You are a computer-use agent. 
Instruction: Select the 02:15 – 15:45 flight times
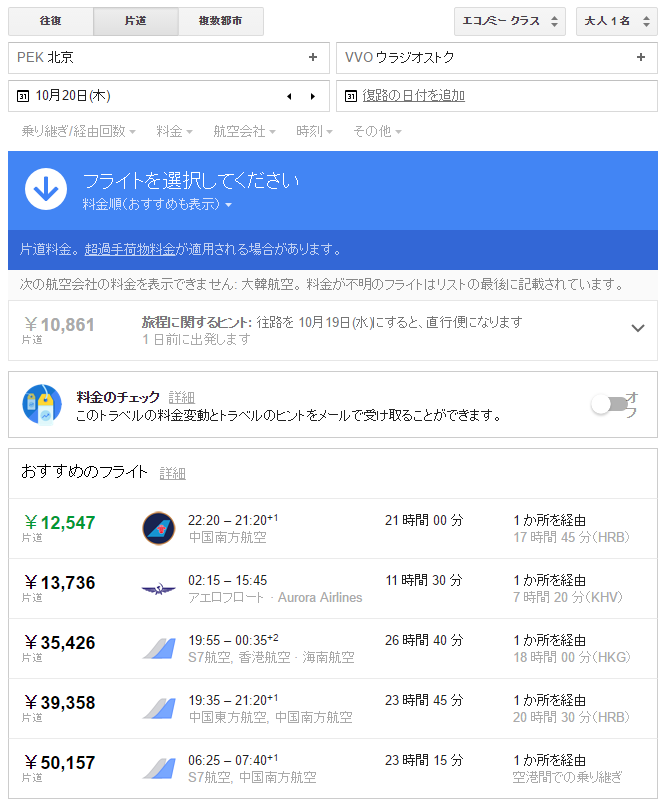(x=227, y=580)
